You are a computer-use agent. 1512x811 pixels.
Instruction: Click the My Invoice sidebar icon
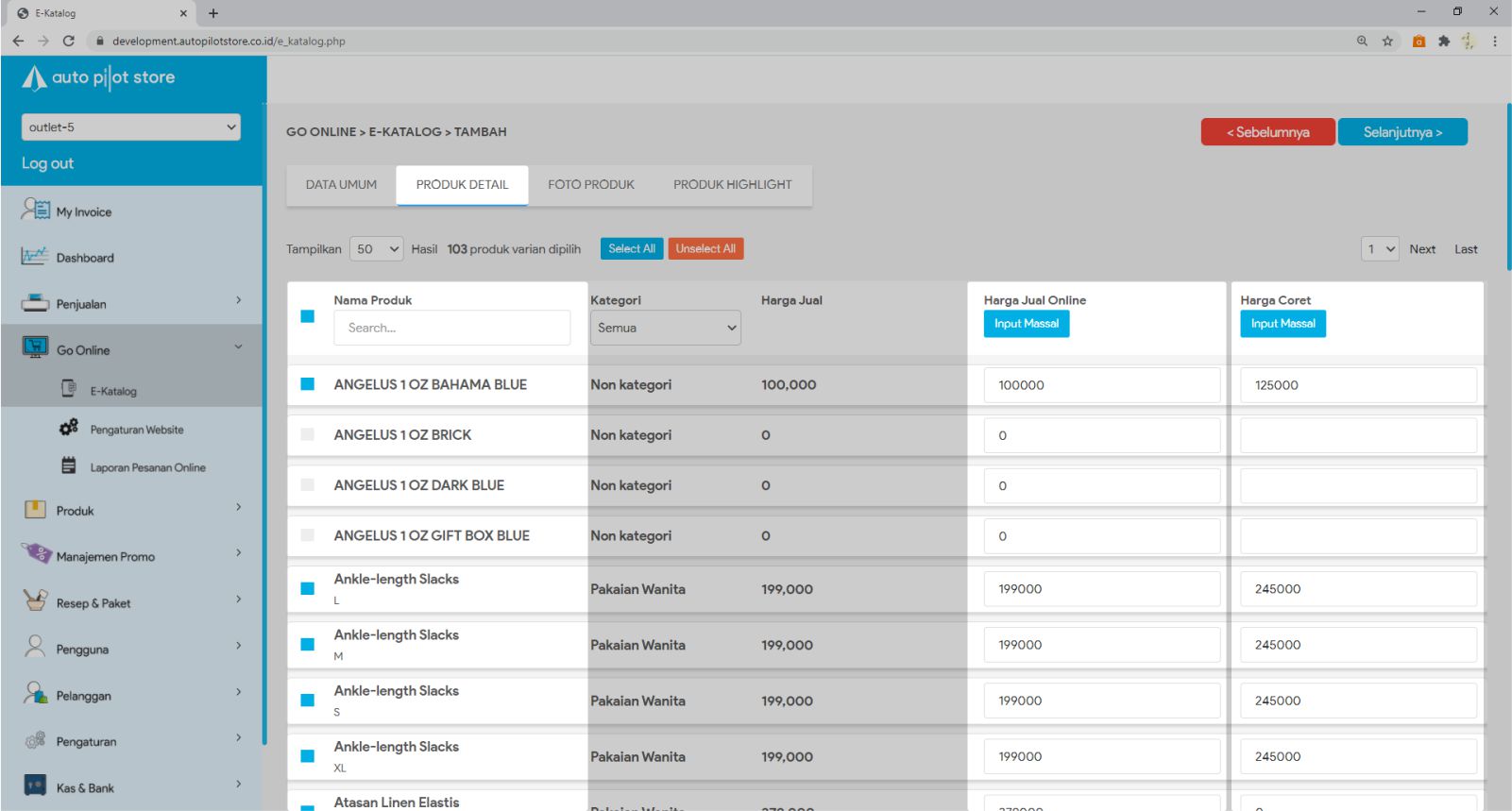click(35, 210)
